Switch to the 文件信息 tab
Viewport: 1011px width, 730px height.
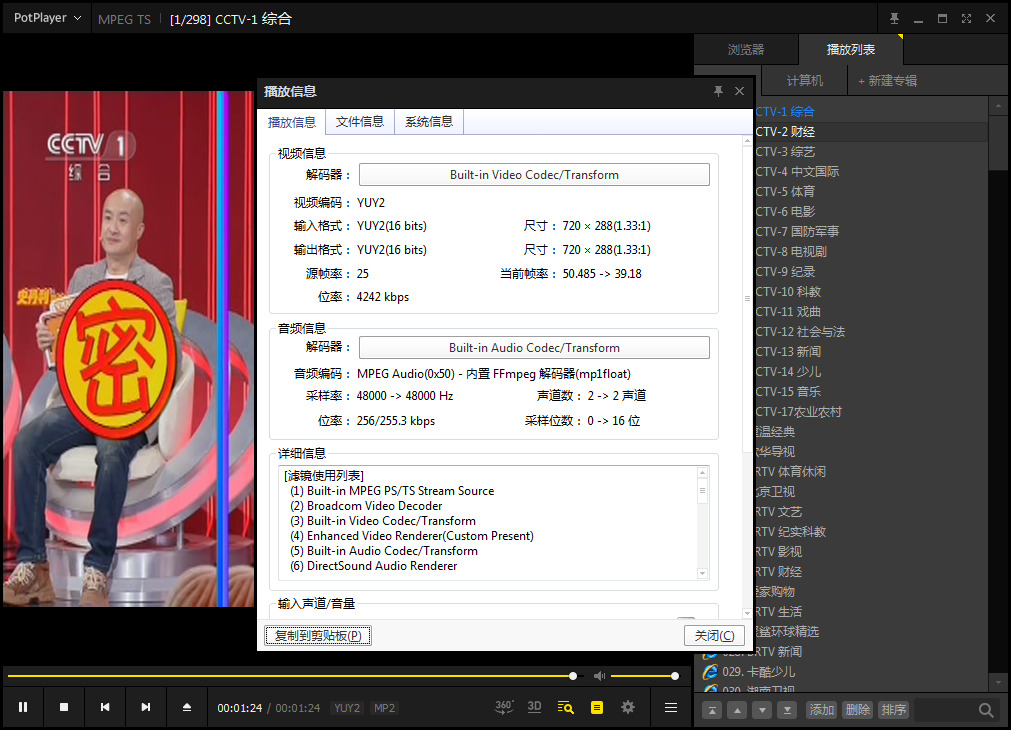[360, 122]
